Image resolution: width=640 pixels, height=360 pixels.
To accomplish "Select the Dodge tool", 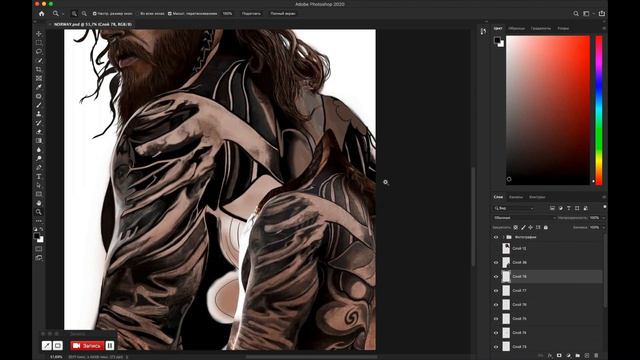I will tap(39, 158).
